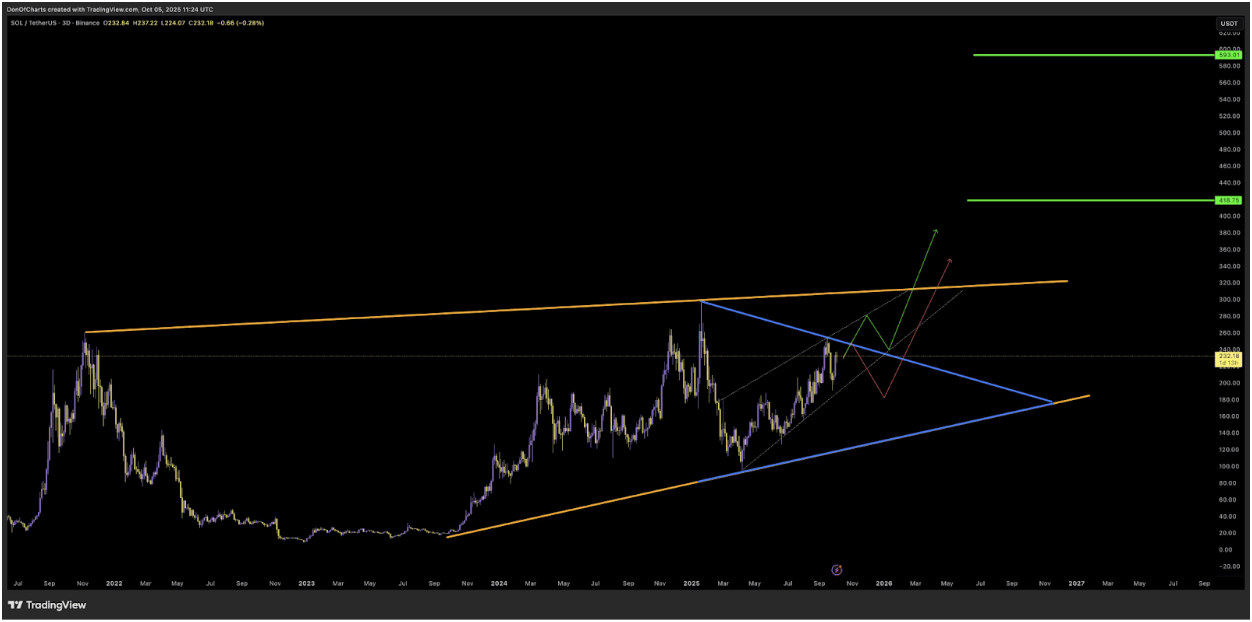Click the blue triangle's right apex

pos(1051,402)
